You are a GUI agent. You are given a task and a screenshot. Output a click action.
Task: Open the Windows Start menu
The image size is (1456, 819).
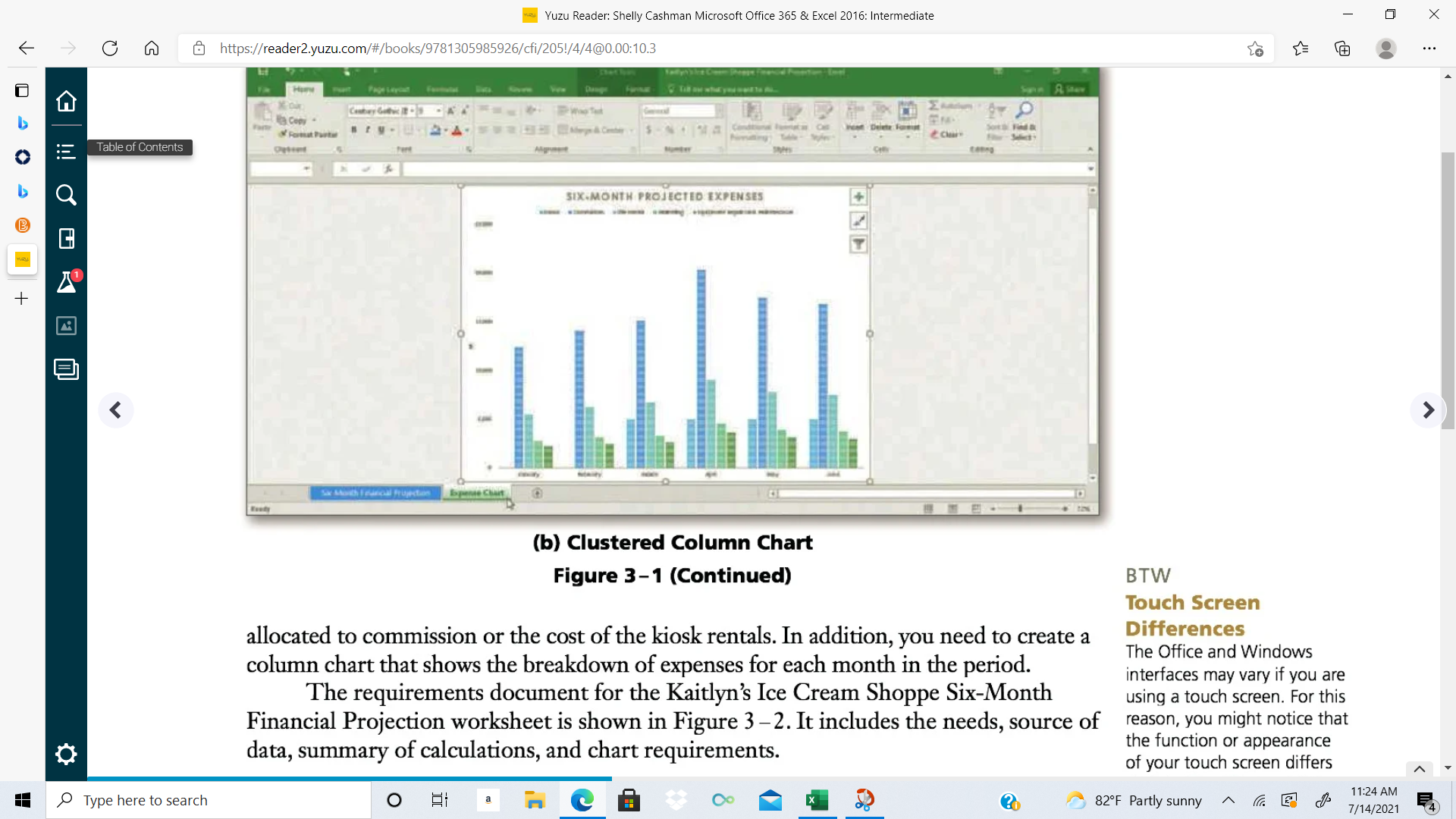click(23, 800)
